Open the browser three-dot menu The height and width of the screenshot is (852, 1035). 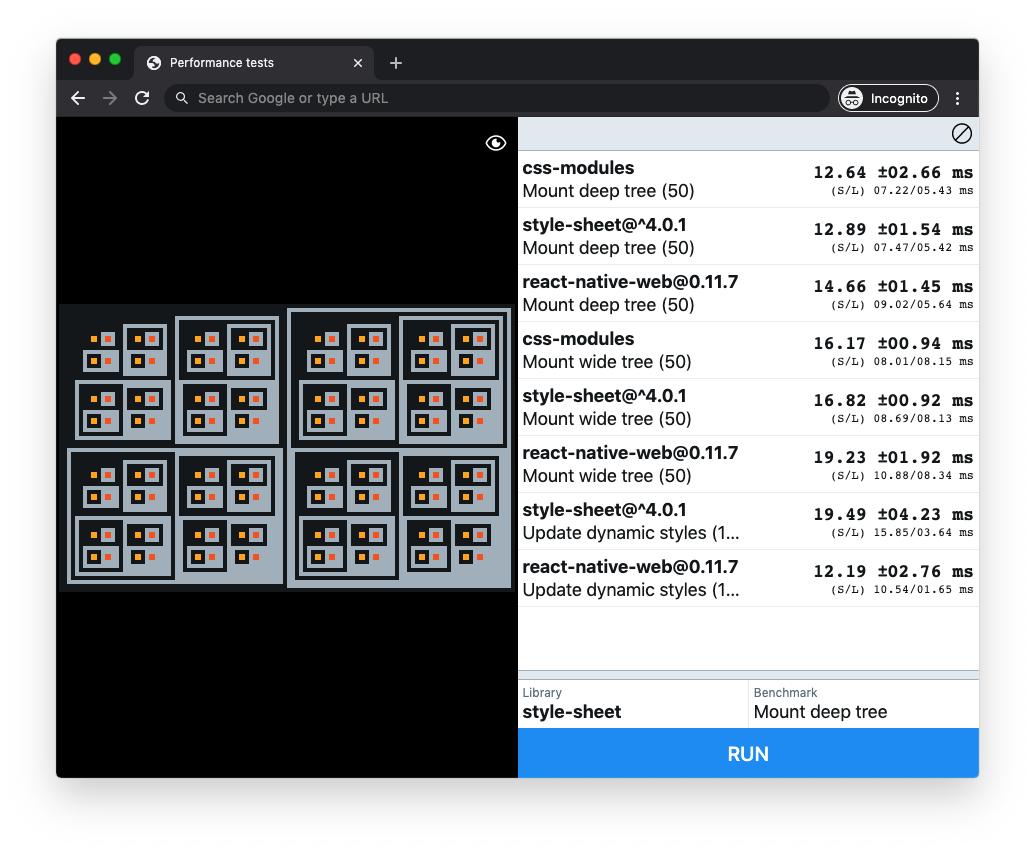[957, 98]
